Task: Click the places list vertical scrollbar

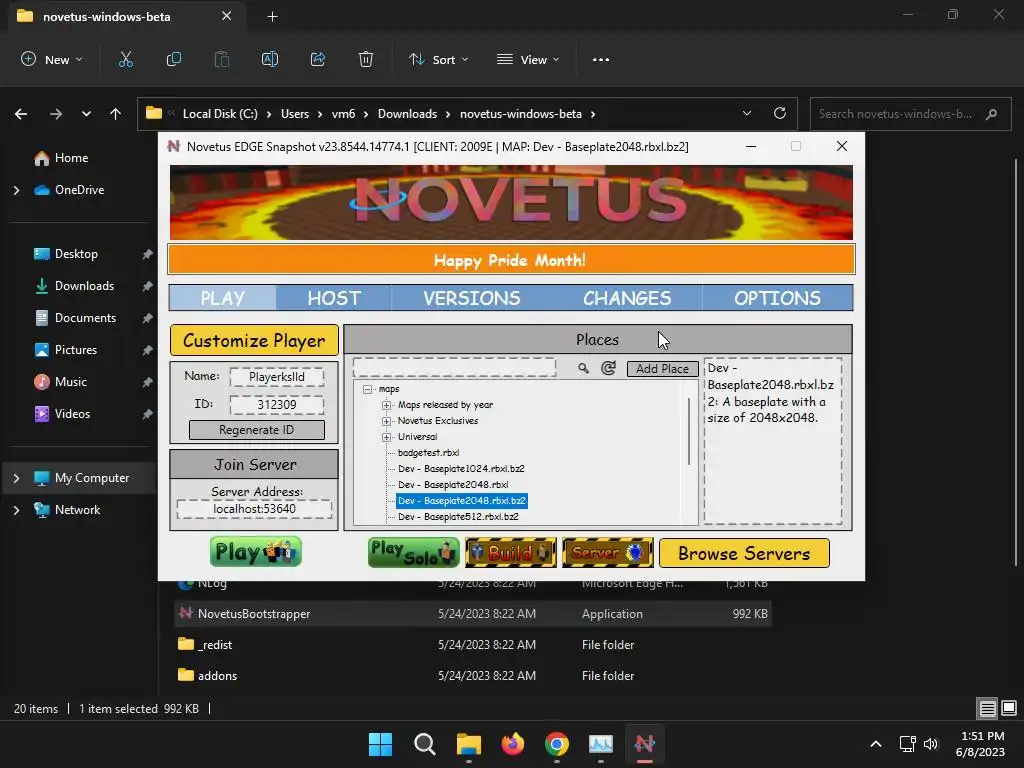Action: 689,431
